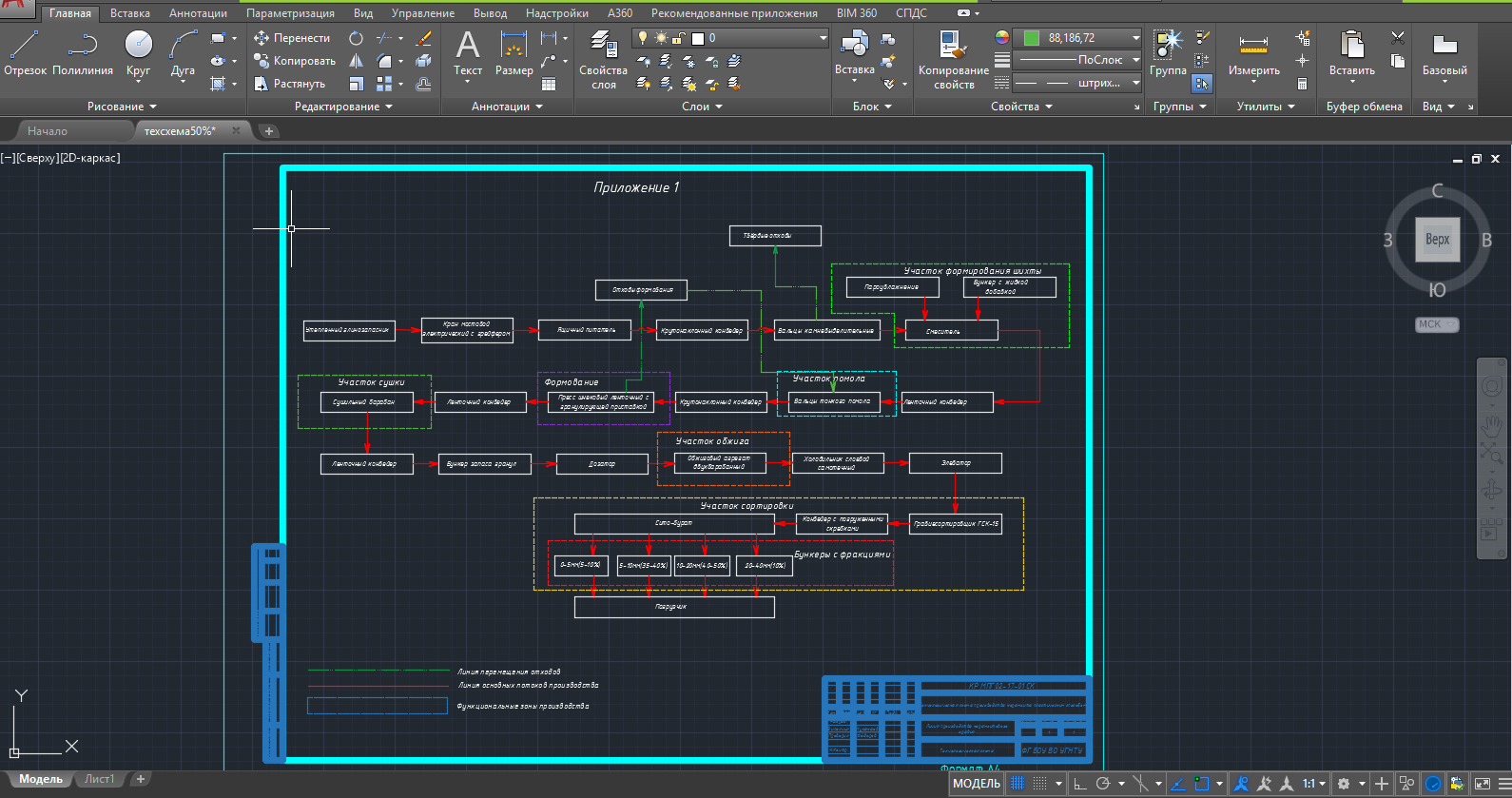Click the color wheel icon in Свойства
The image size is (1512, 798).
tap(1001, 37)
